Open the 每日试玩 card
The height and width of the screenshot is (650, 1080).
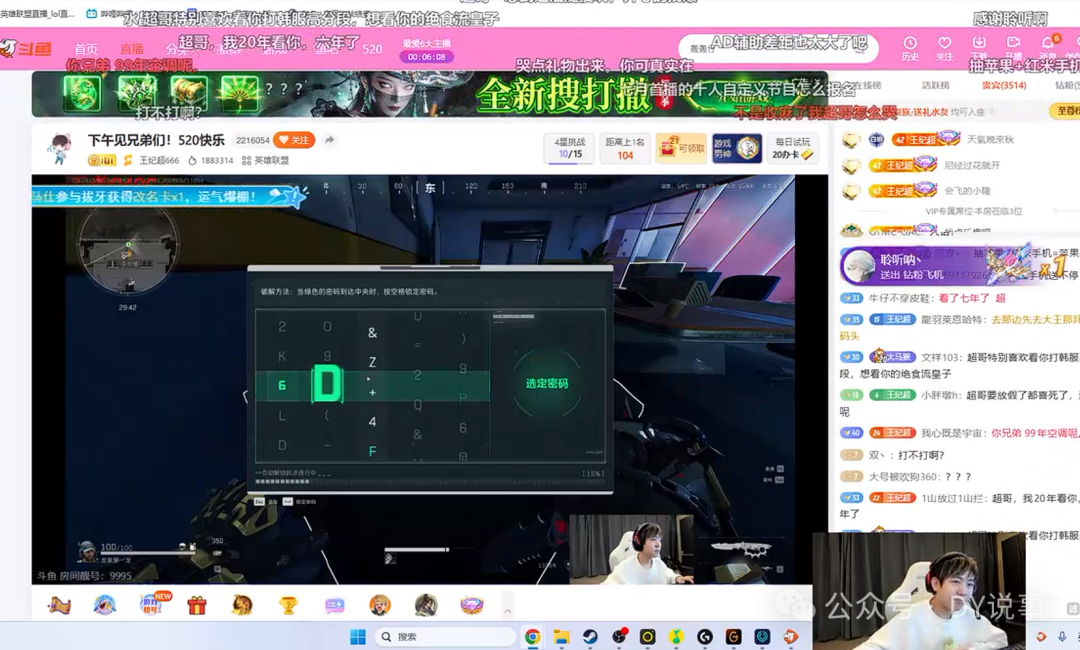coord(793,148)
